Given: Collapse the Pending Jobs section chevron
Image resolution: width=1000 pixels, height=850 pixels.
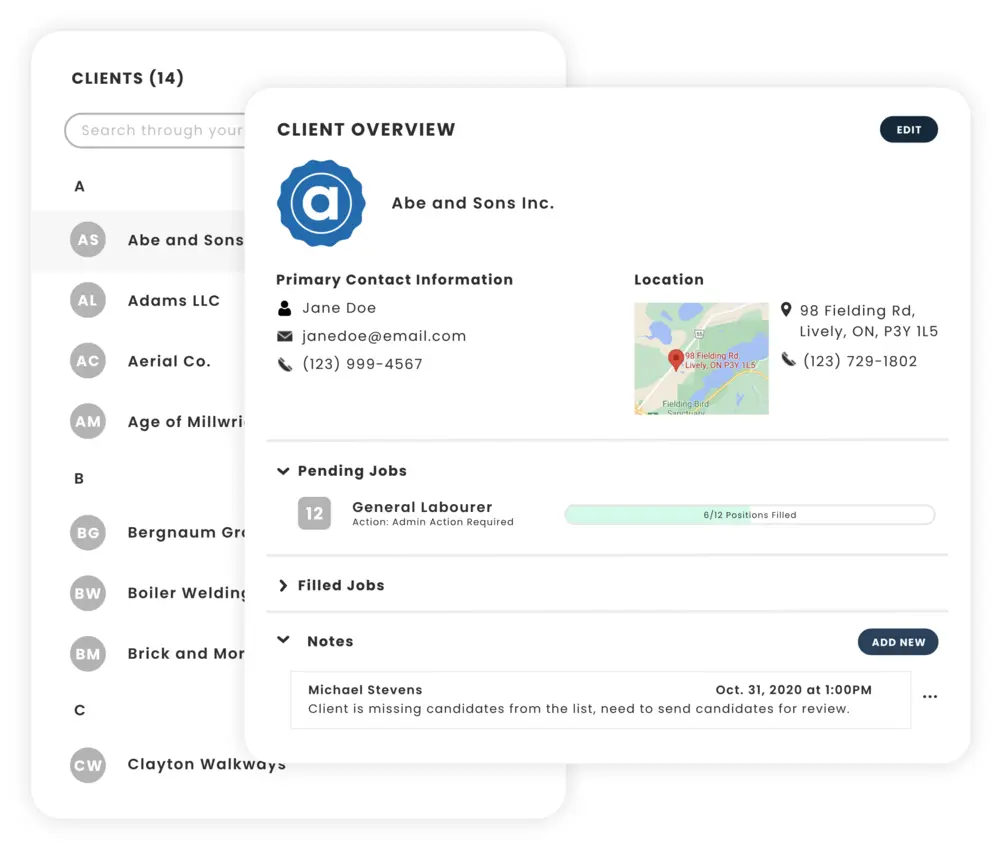Looking at the screenshot, I should [x=283, y=471].
